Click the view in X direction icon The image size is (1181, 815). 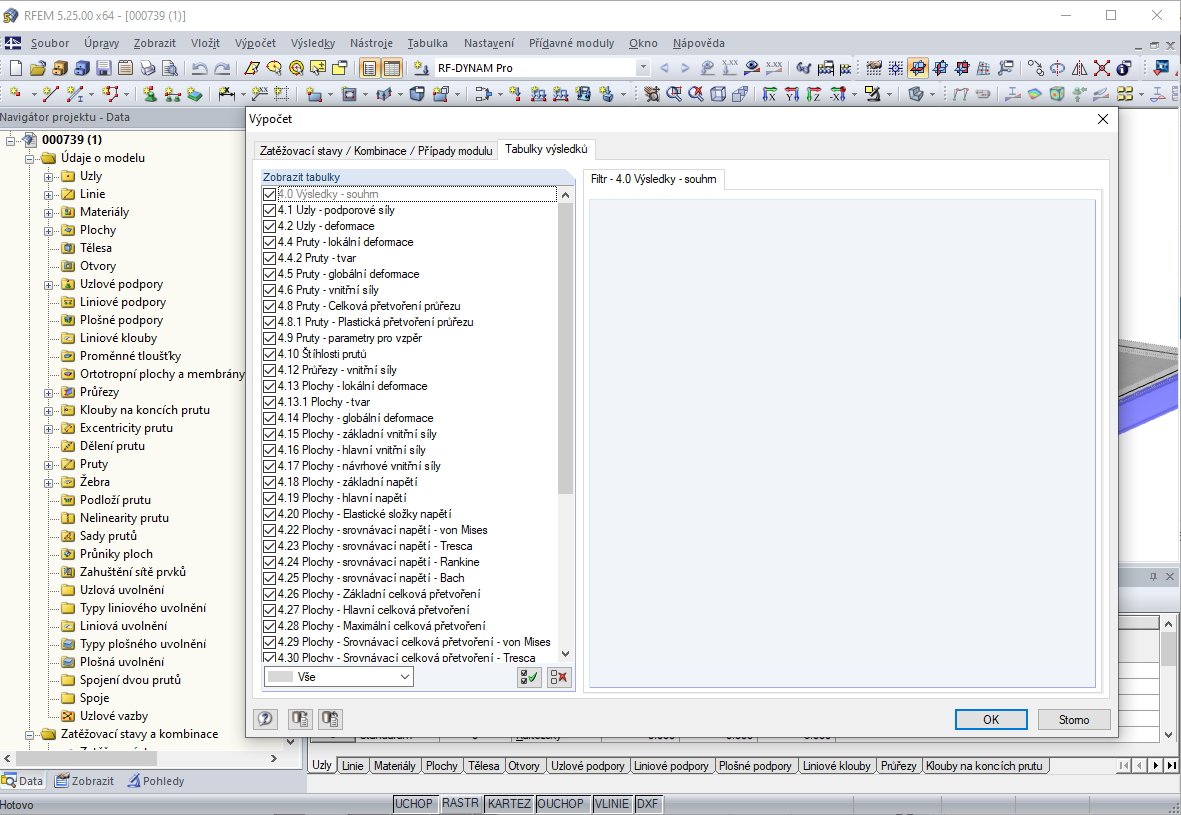[769, 94]
